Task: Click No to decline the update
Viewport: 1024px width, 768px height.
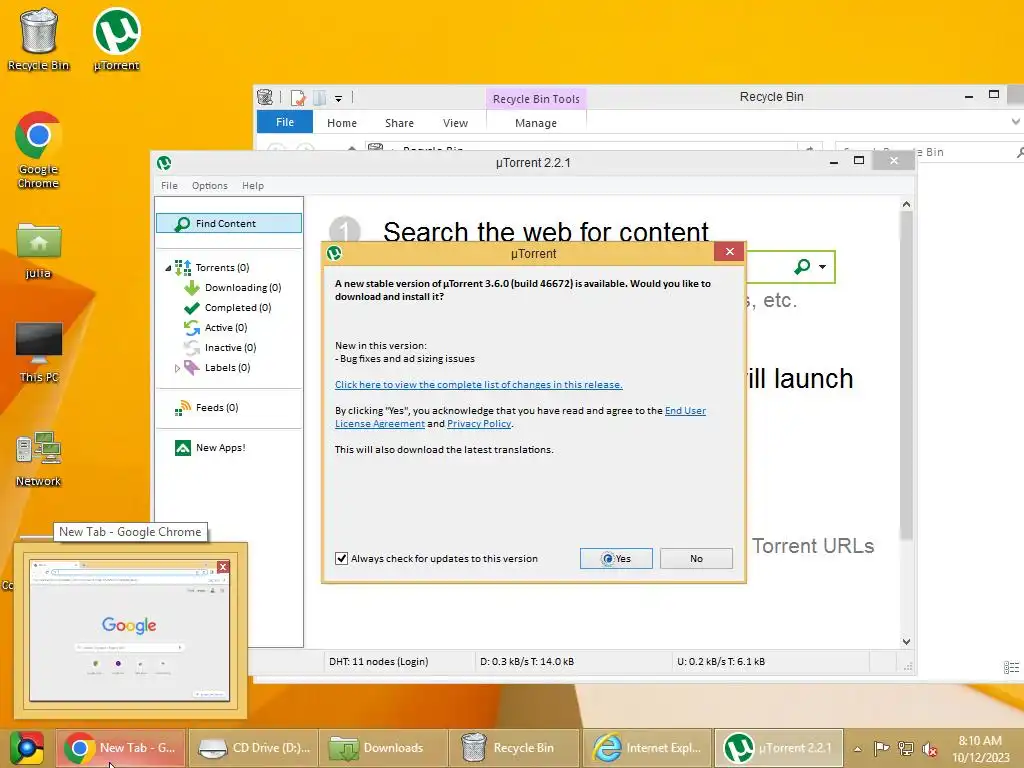Action: 696,558
